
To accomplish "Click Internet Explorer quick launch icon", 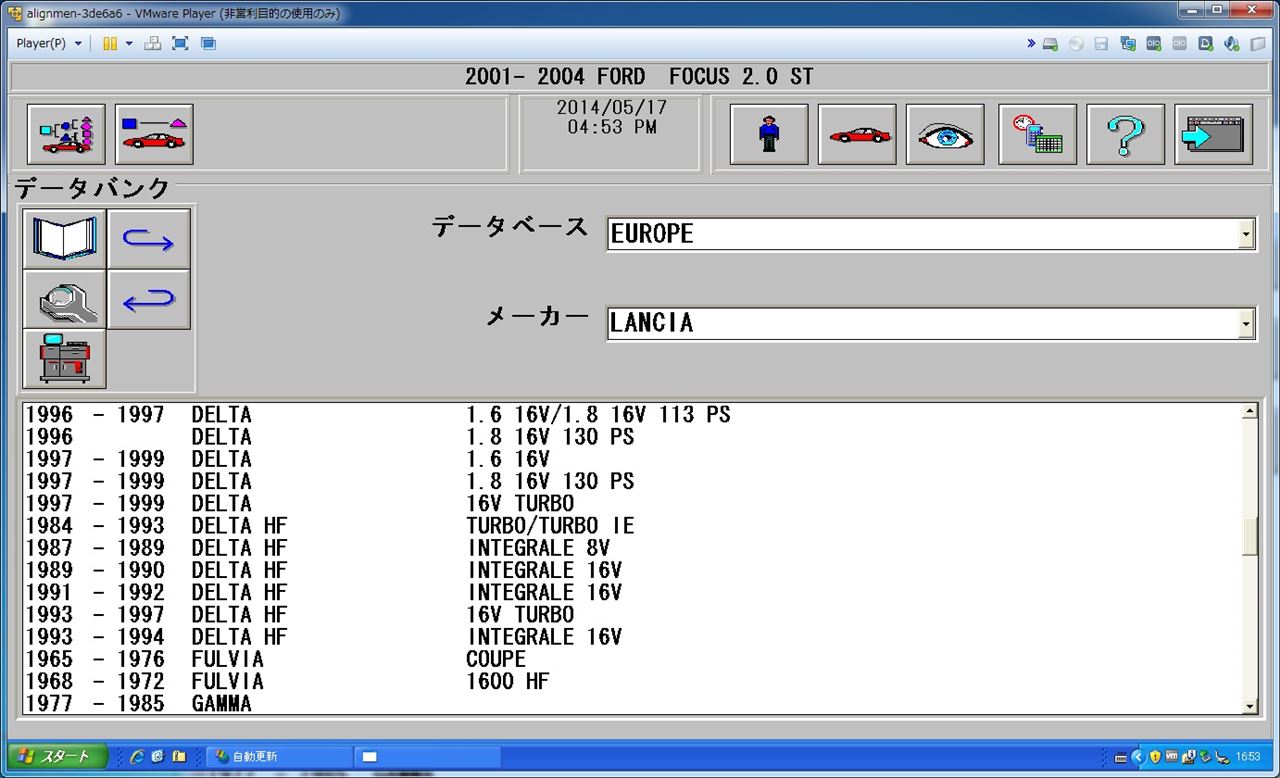I will pyautogui.click(x=138, y=757).
